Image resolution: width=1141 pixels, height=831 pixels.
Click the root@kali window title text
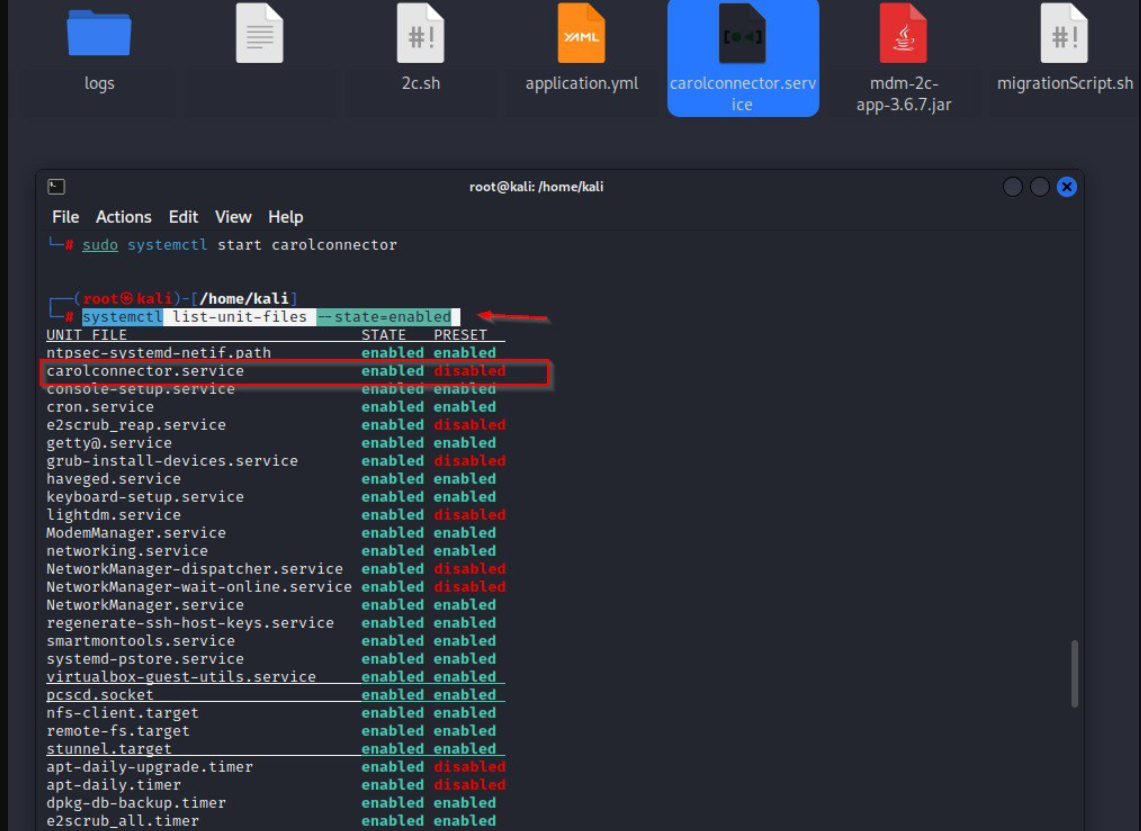[536, 187]
